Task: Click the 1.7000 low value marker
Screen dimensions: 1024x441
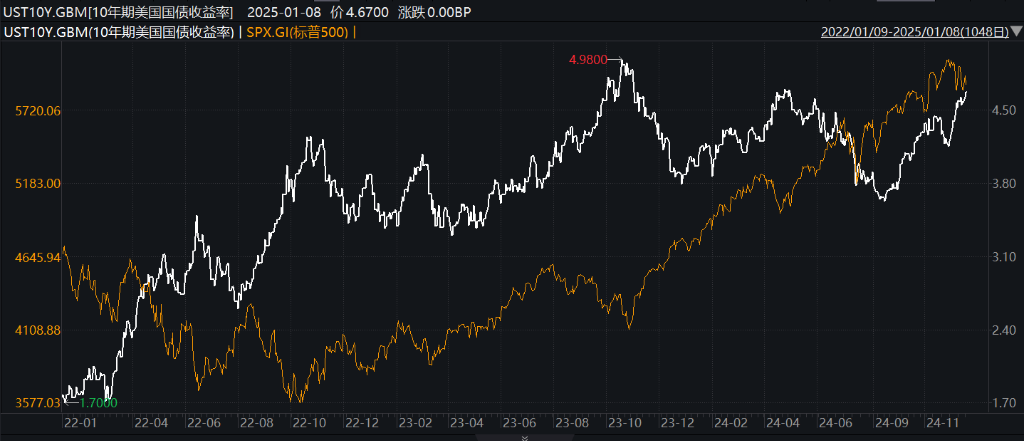Action: (x=98, y=403)
